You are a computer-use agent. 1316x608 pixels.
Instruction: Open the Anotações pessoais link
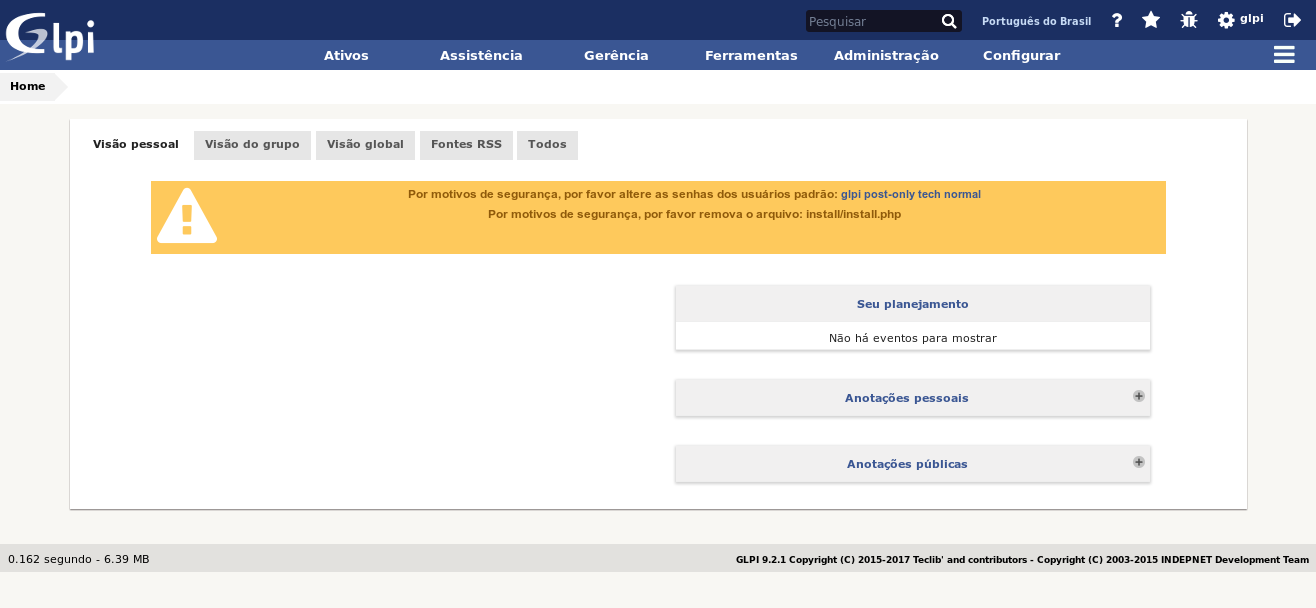tap(907, 398)
